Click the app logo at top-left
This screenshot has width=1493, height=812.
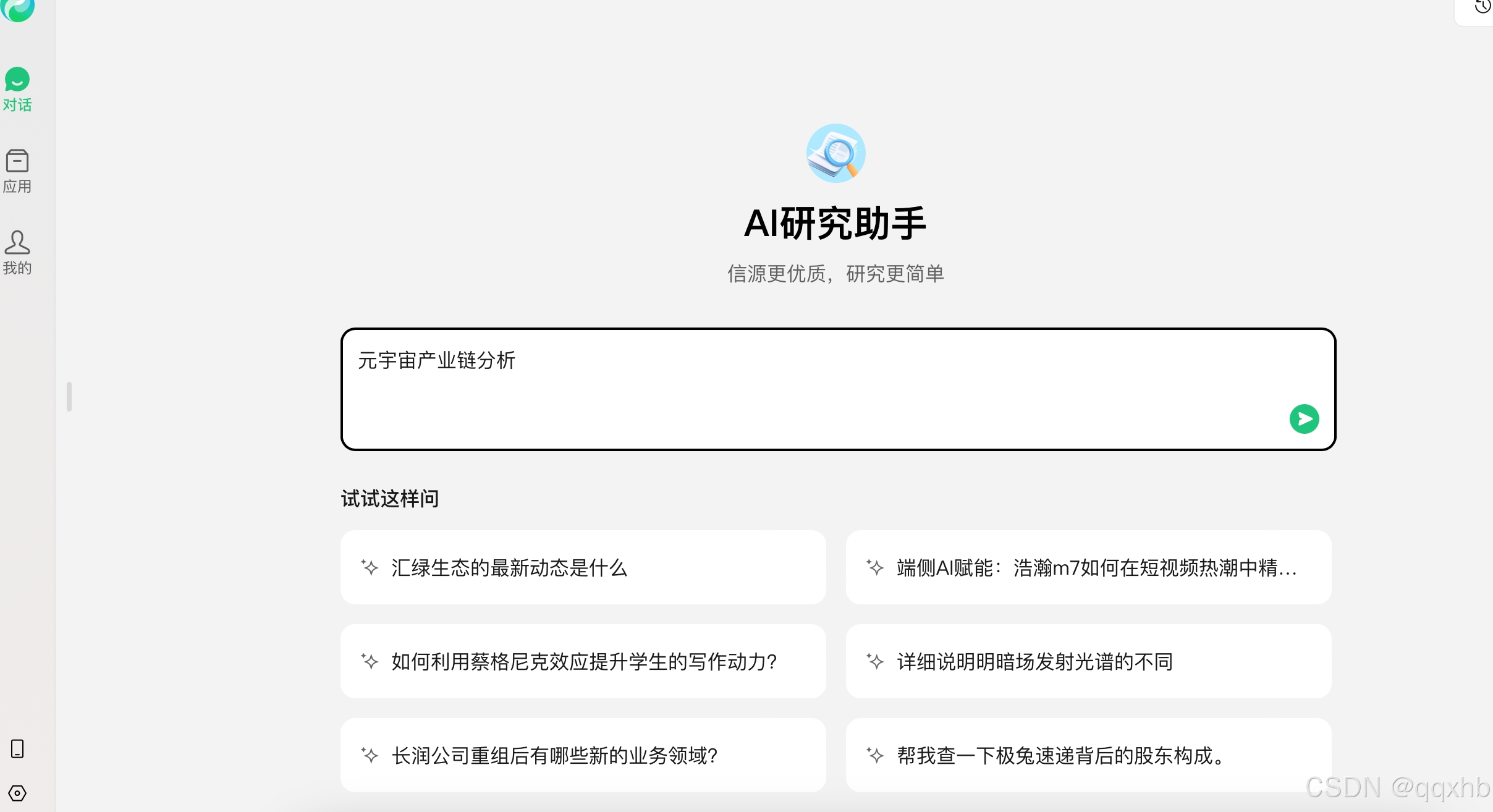(17, 9)
